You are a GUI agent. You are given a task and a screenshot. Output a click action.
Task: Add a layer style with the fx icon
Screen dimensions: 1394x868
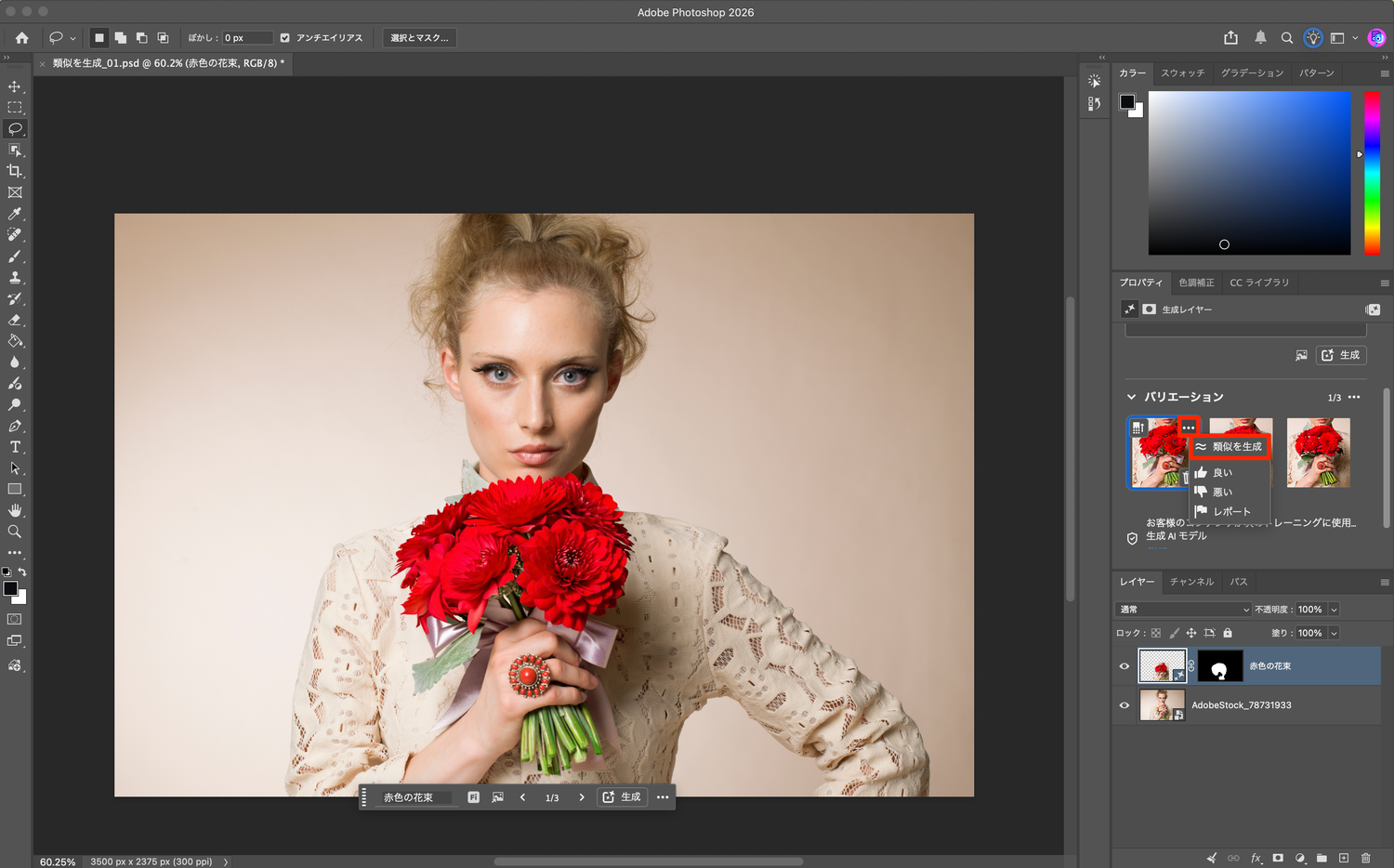point(1256,858)
